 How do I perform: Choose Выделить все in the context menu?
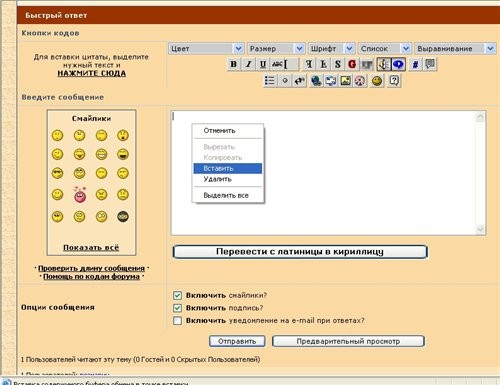[x=228, y=195]
